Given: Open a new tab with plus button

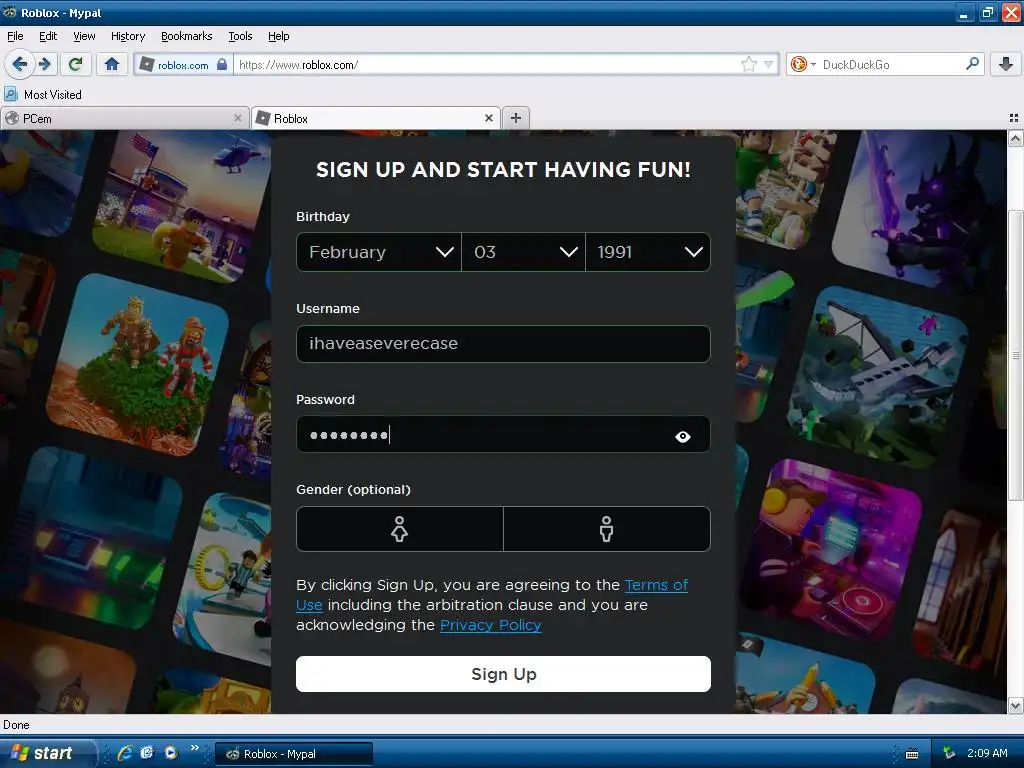Looking at the screenshot, I should coord(516,118).
